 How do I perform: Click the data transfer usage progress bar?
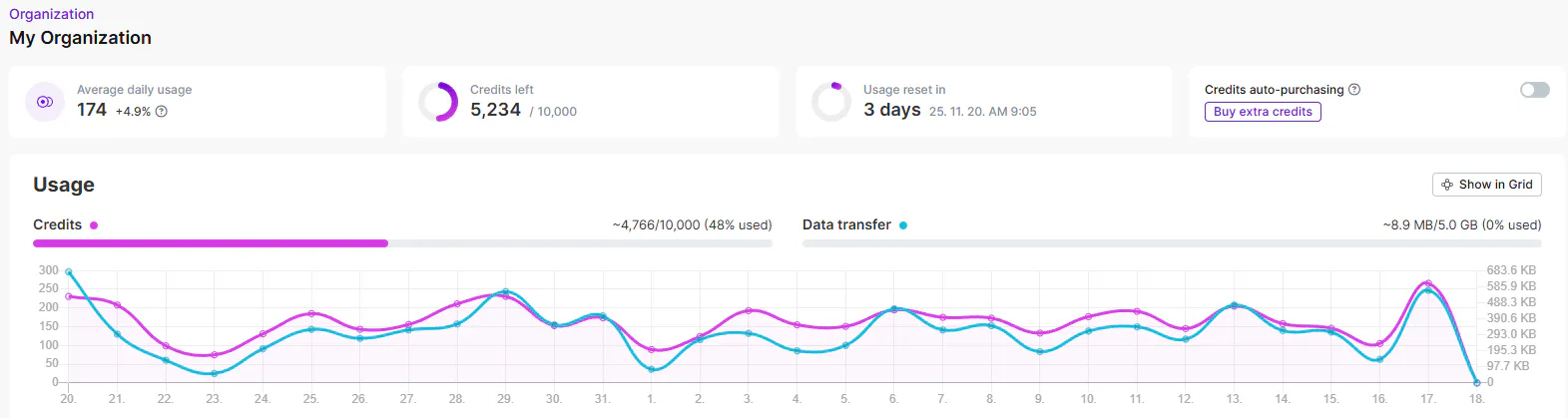1172,243
